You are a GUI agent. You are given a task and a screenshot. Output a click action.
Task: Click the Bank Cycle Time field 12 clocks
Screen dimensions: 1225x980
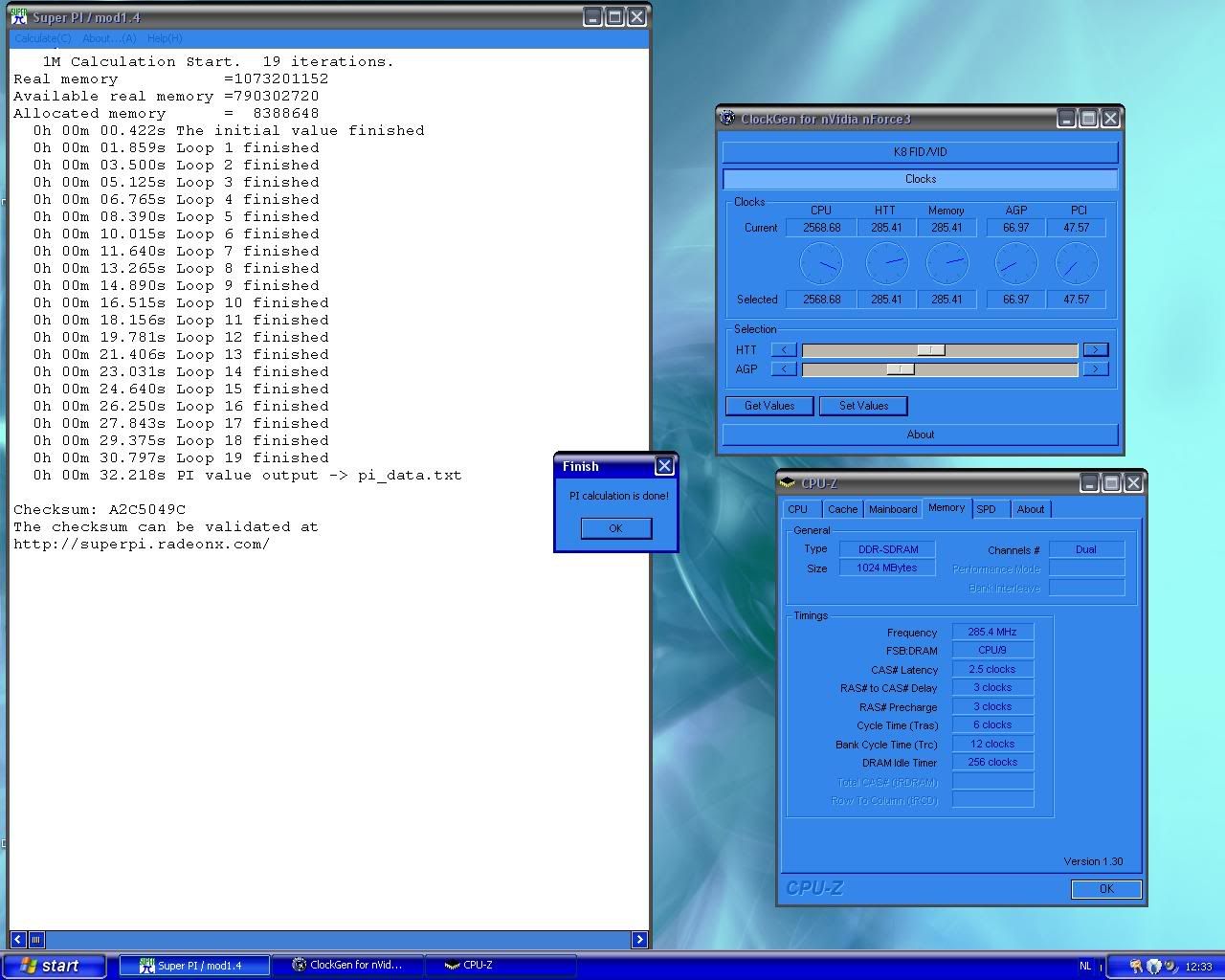coord(992,744)
